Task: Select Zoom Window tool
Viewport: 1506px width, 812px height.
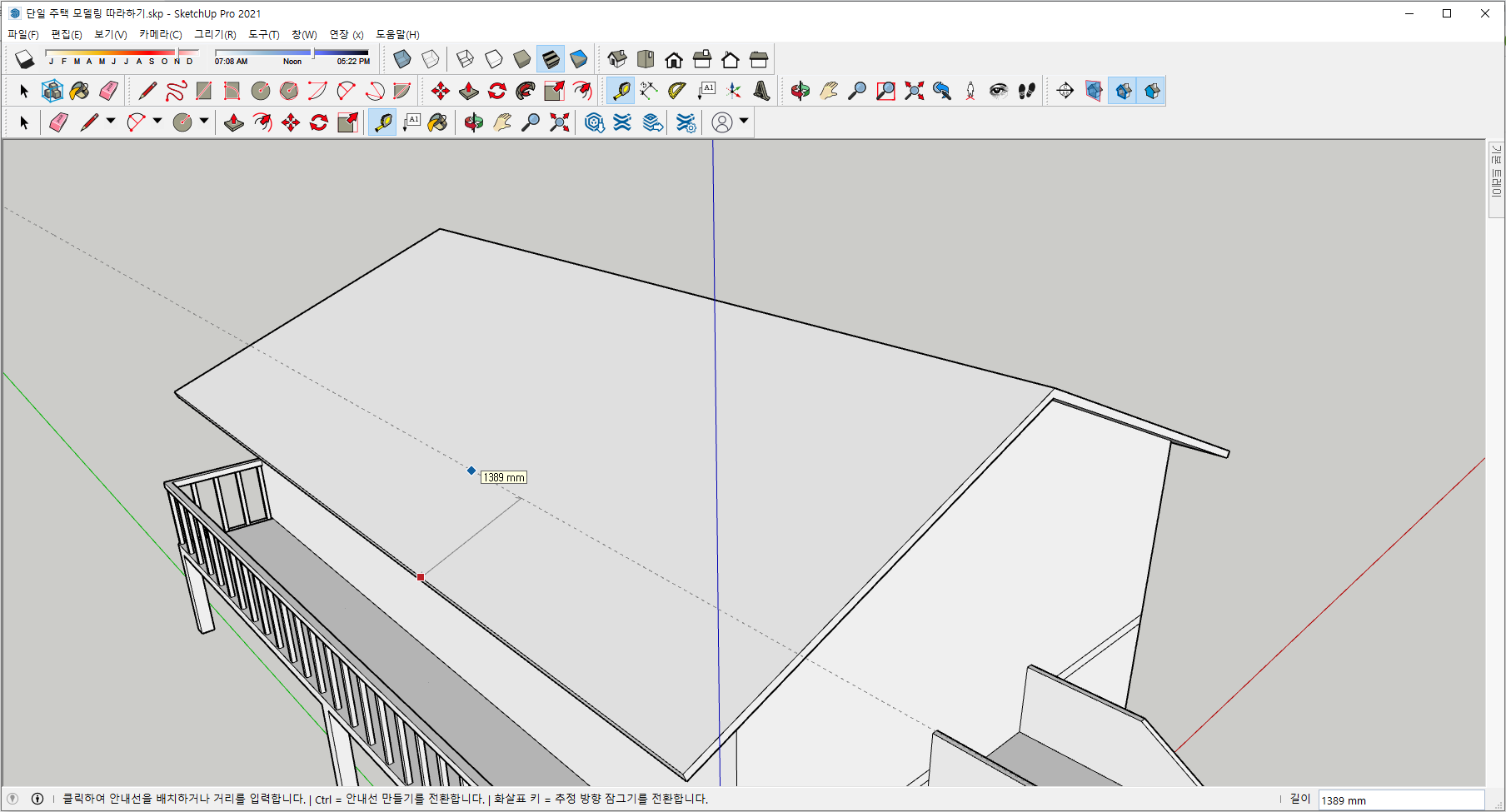Action: 885,91
